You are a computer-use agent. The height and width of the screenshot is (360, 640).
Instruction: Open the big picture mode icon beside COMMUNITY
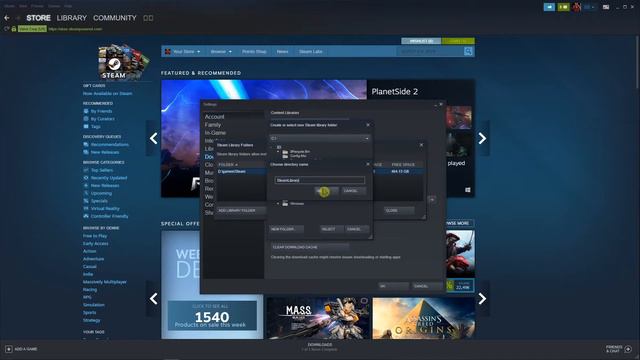click(148, 18)
